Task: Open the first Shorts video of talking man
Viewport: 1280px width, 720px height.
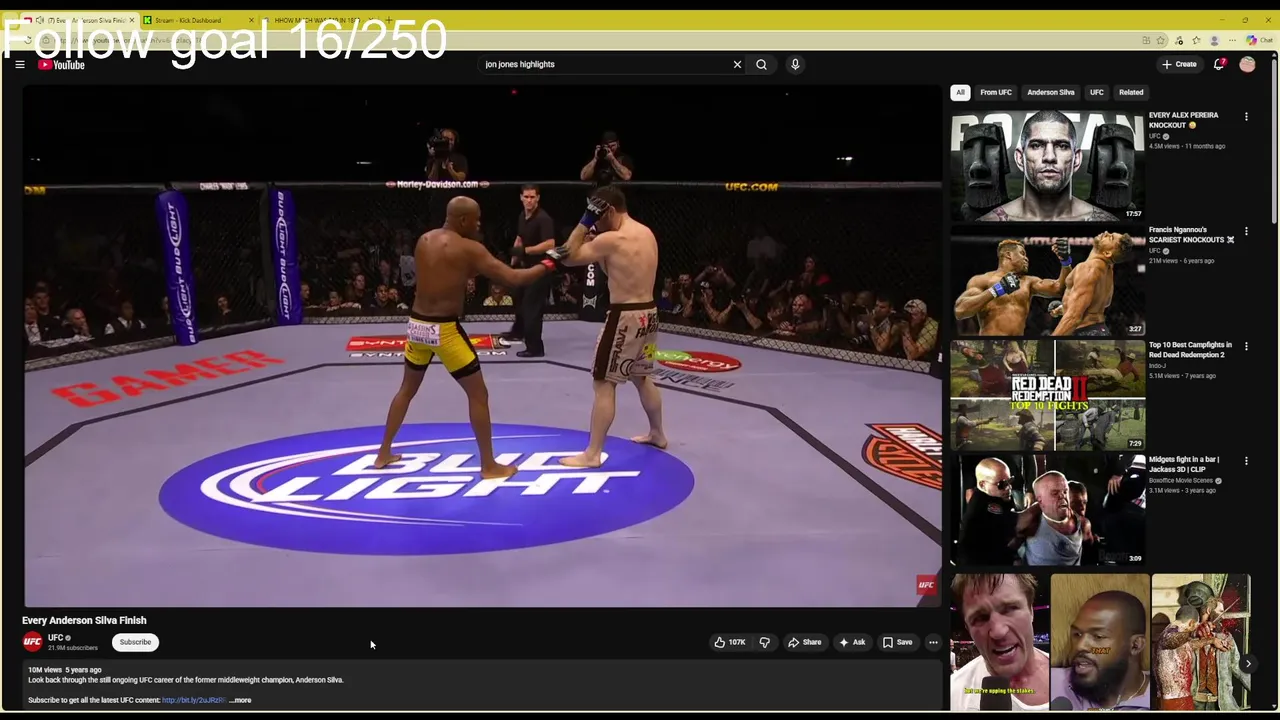Action: (x=1000, y=642)
